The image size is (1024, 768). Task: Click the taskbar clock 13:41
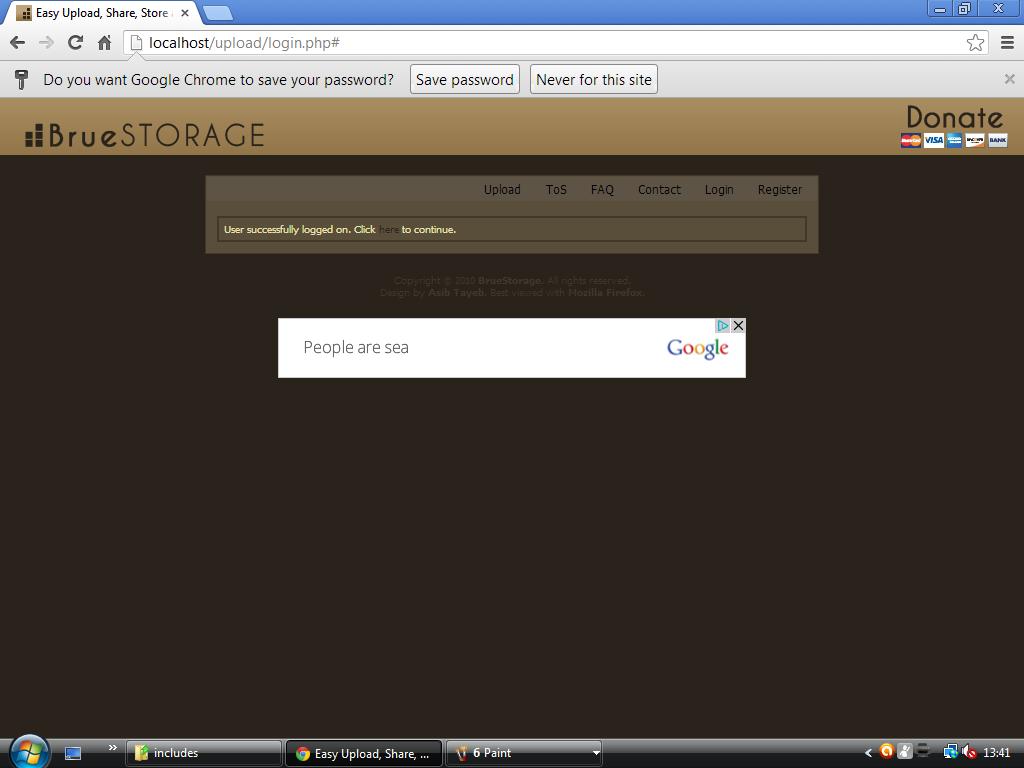click(x=997, y=753)
